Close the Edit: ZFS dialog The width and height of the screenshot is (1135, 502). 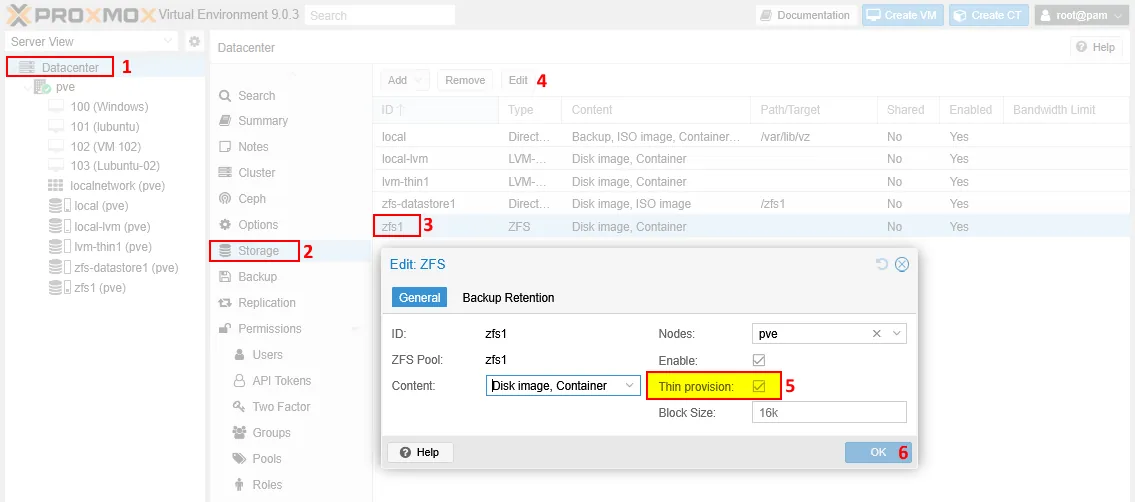point(902,264)
